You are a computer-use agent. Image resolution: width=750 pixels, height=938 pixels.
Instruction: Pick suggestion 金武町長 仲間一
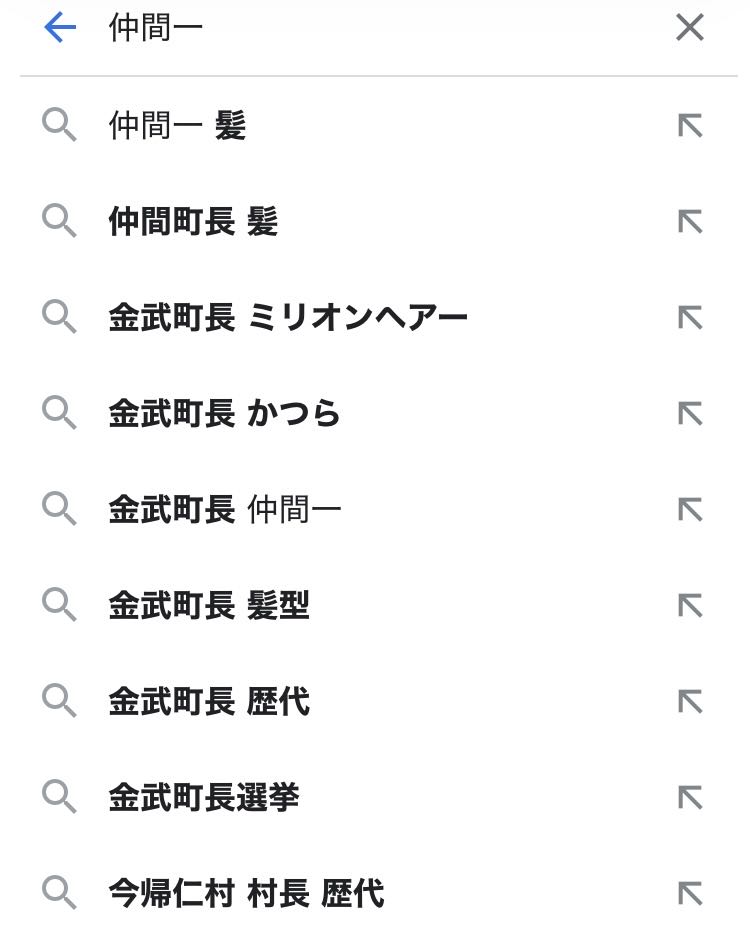click(224, 510)
